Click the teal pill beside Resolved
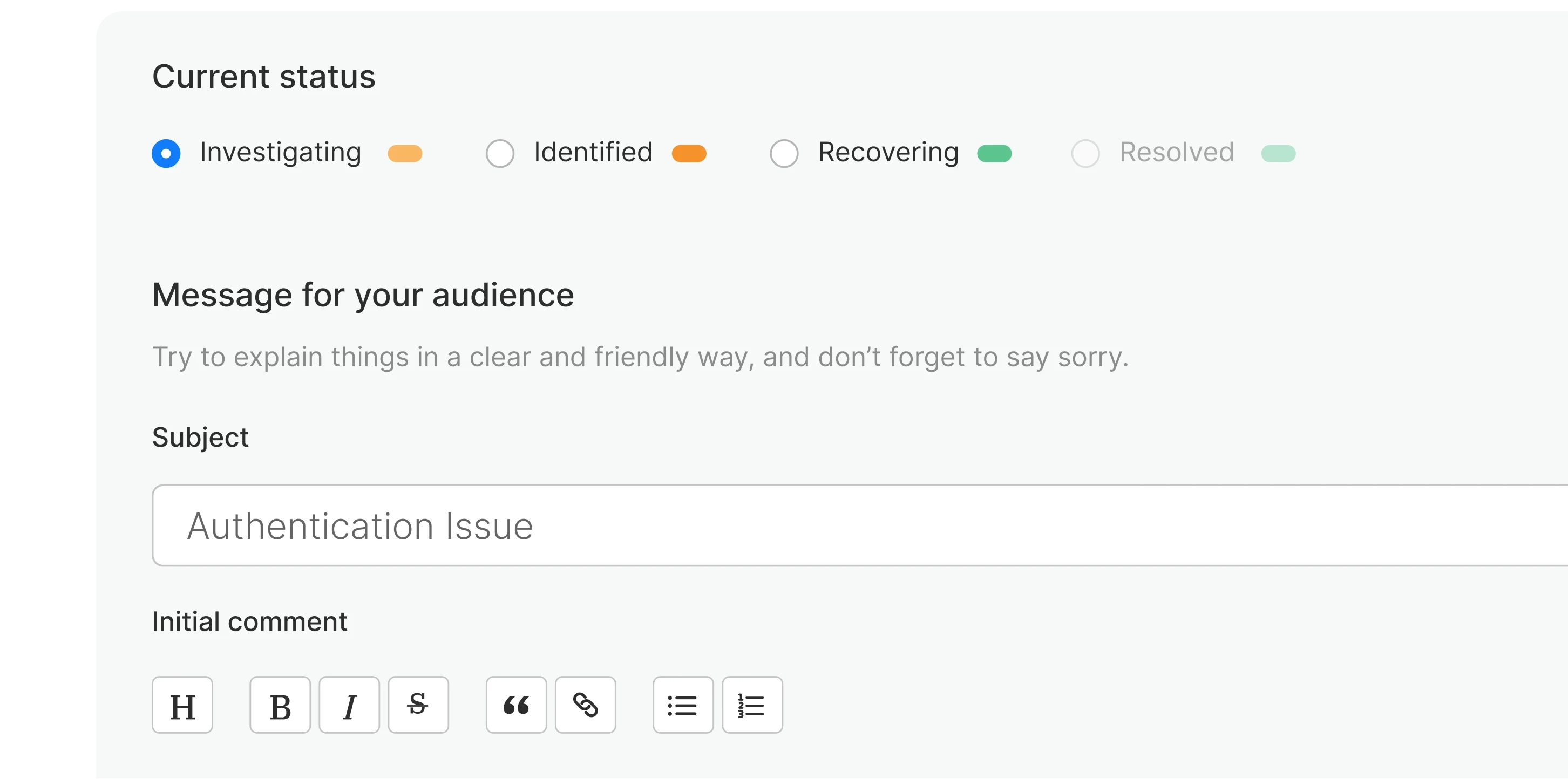 [x=1279, y=153]
